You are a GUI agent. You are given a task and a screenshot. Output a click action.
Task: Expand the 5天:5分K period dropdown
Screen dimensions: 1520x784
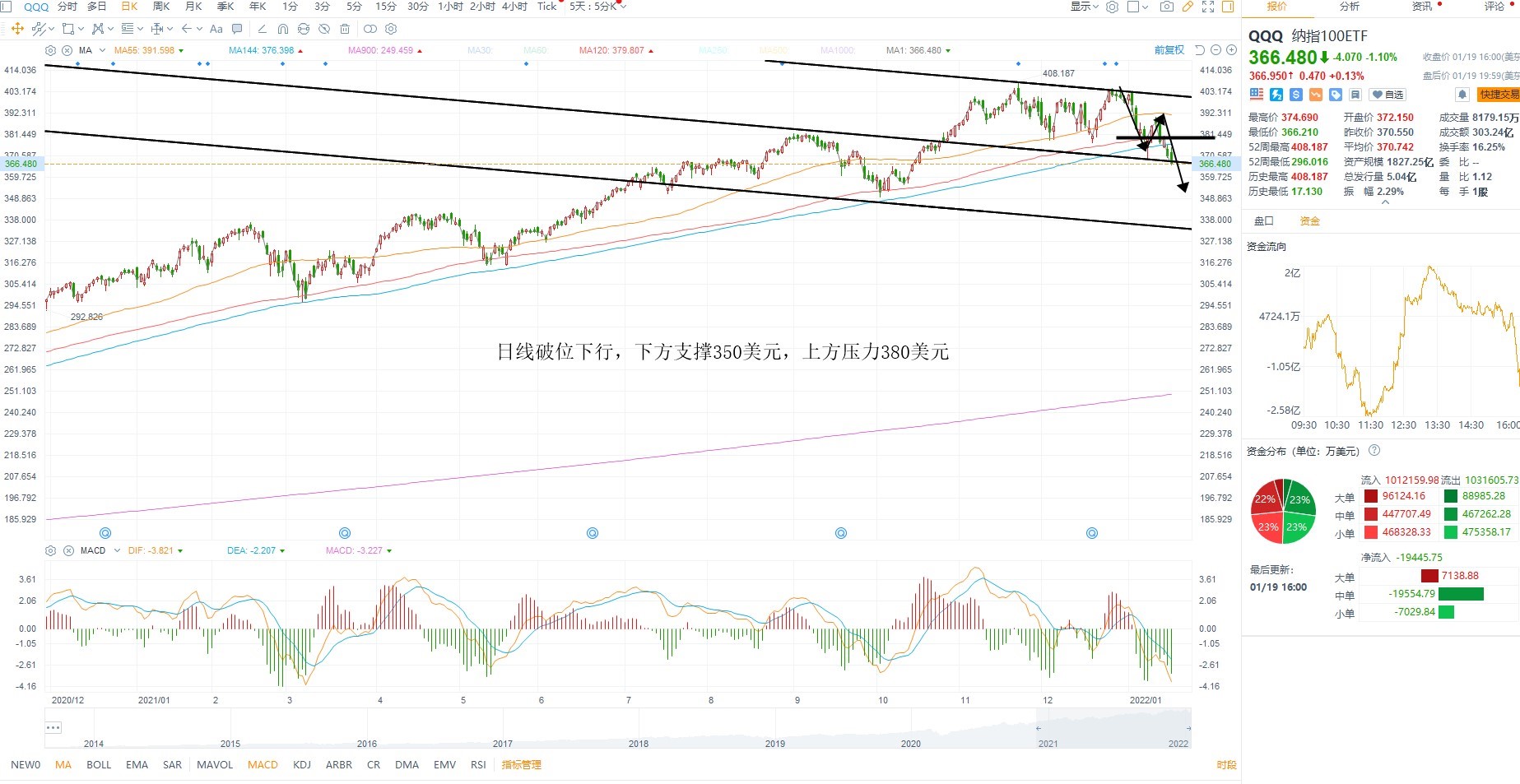click(597, 7)
